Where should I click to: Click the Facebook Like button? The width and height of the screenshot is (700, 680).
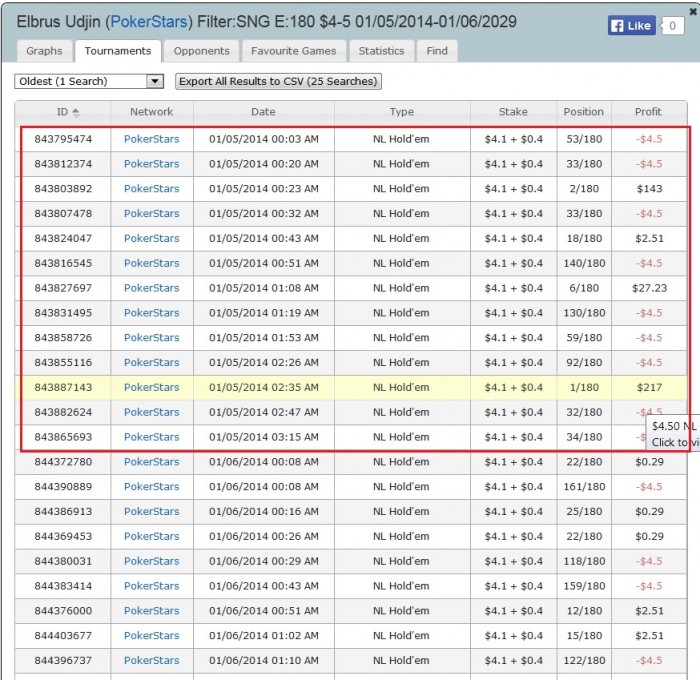[630, 26]
